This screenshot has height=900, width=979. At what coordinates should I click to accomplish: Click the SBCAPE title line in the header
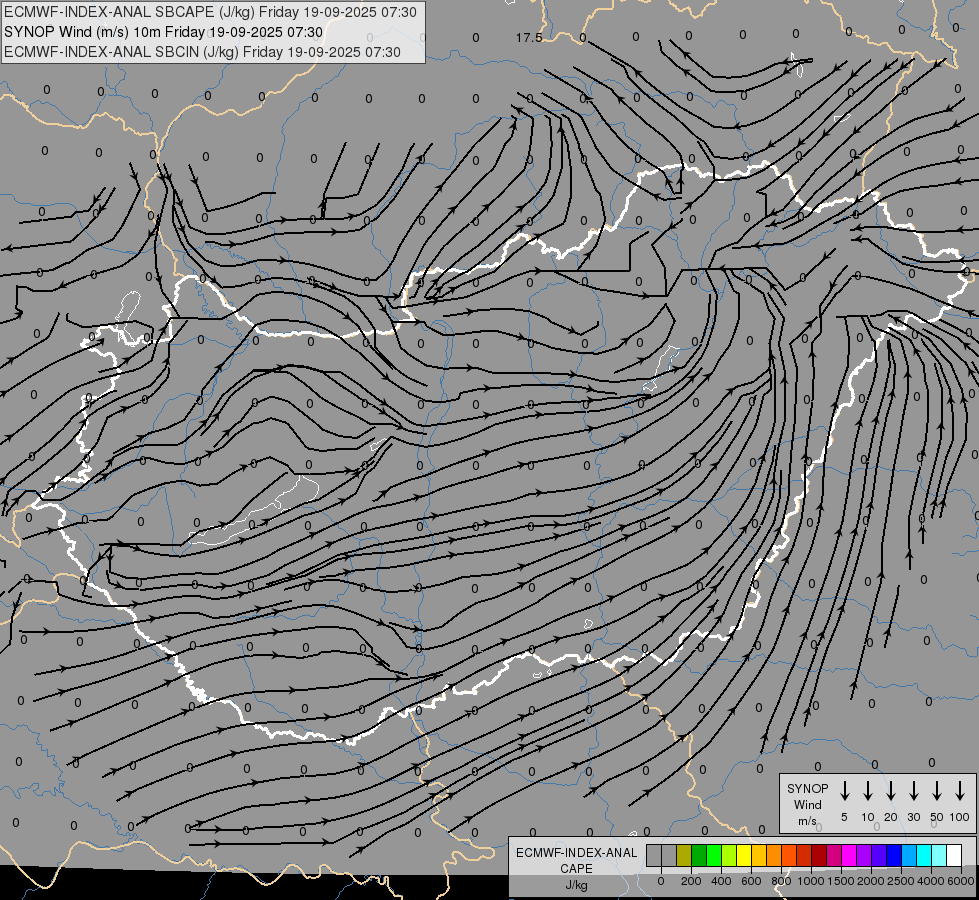click(210, 12)
